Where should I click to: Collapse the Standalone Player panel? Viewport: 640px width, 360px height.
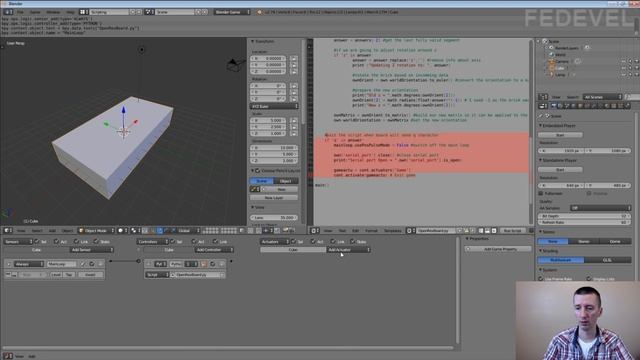[x=540, y=160]
